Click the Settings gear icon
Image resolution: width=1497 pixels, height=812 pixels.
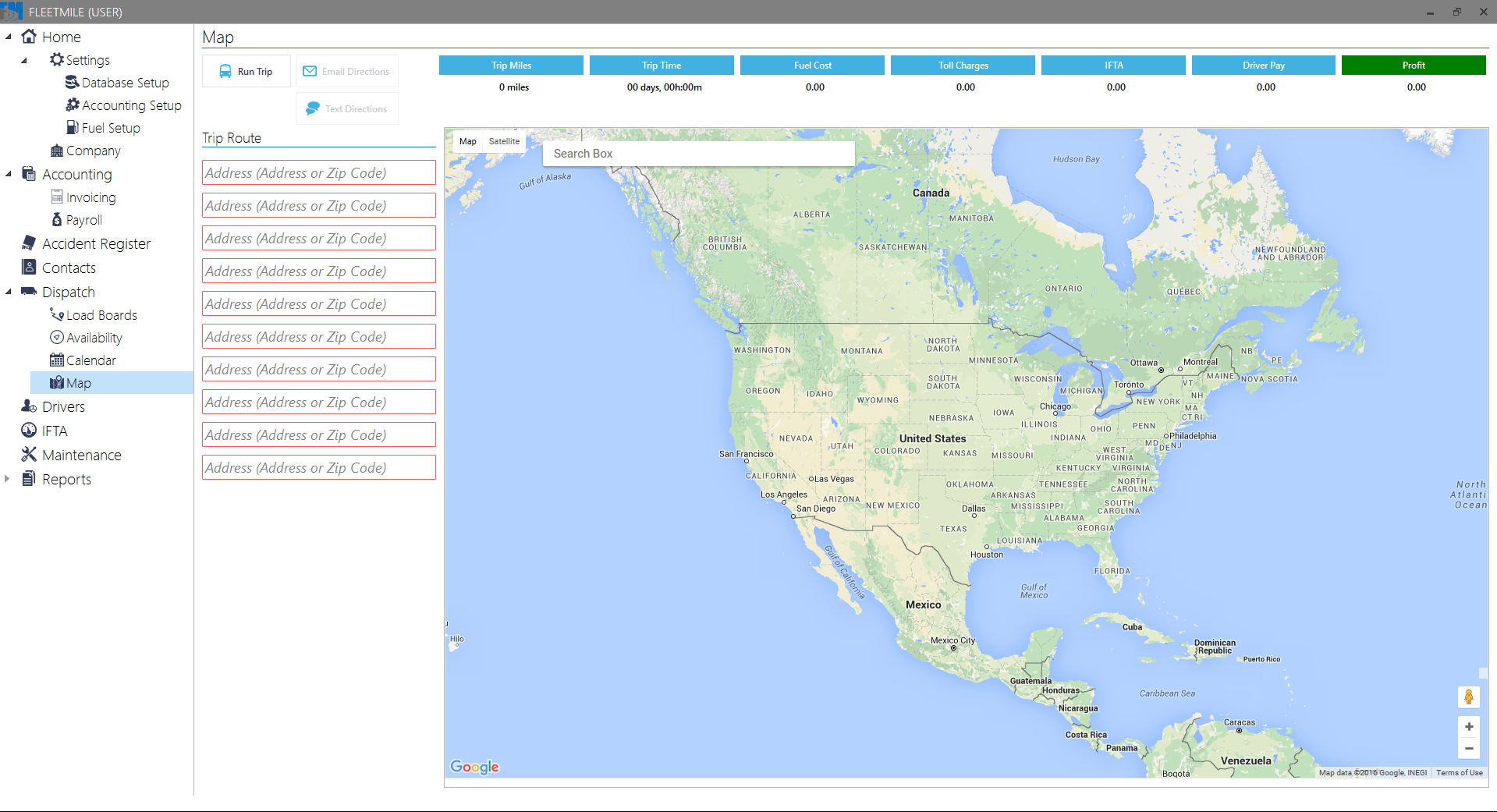point(57,59)
